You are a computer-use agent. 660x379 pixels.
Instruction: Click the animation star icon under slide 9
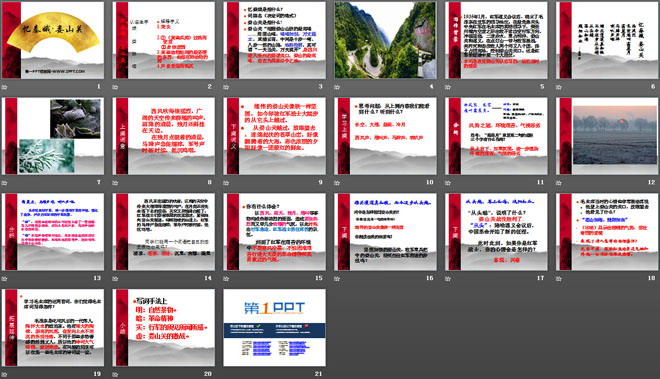226,183
